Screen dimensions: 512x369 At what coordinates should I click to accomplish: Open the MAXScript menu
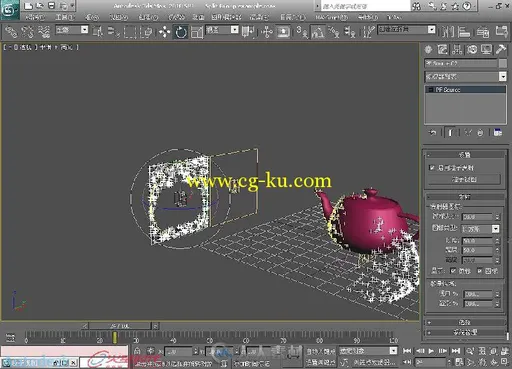click(x=331, y=17)
